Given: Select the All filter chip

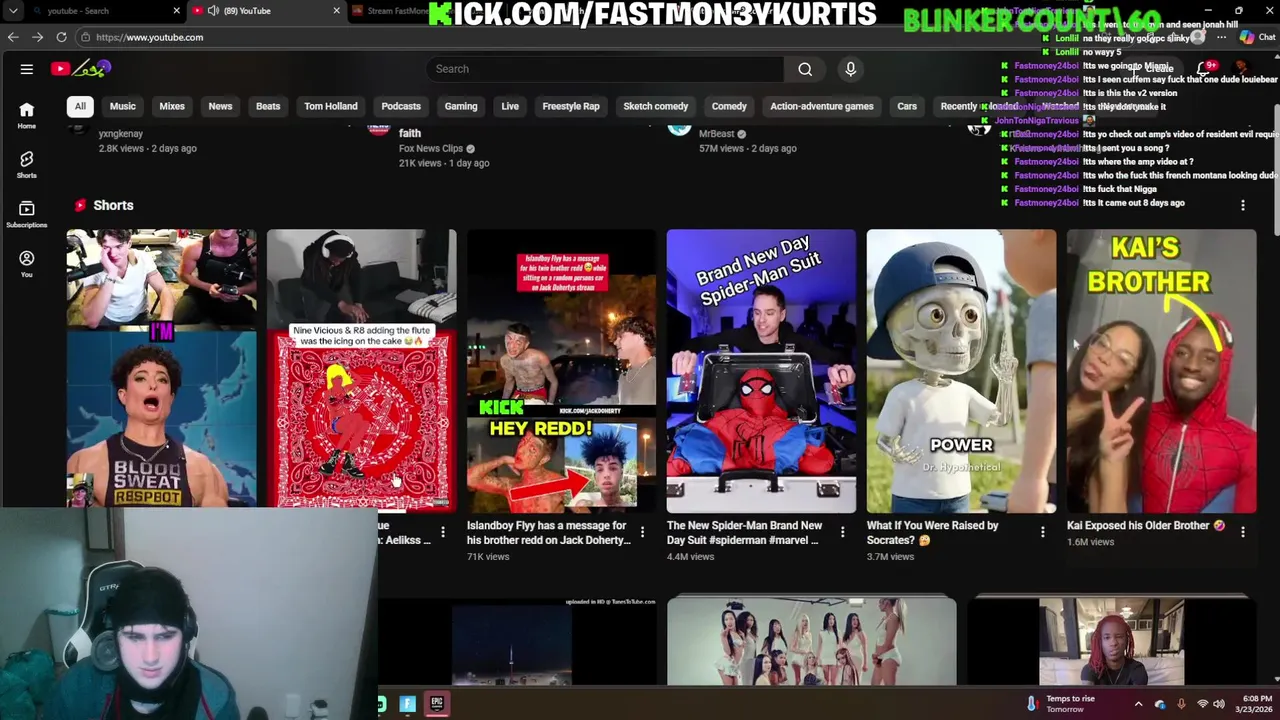Looking at the screenshot, I should tap(80, 106).
